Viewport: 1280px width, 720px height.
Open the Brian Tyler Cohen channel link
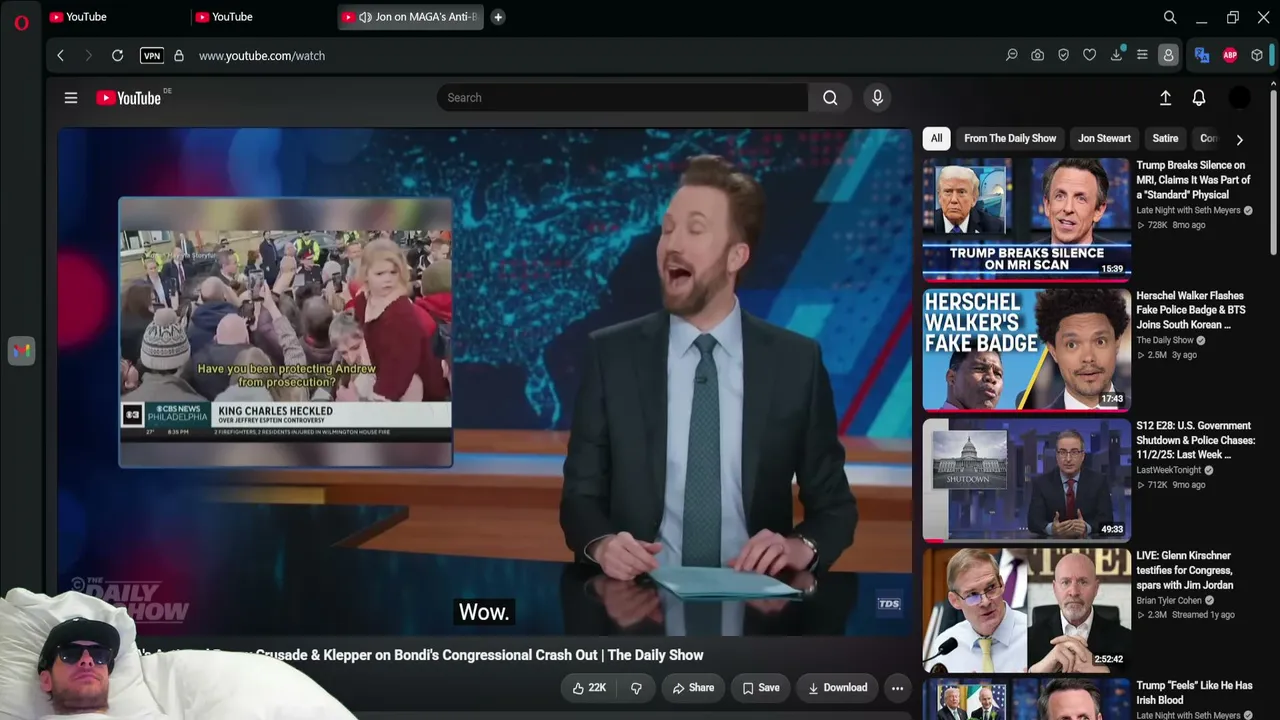pos(1169,600)
